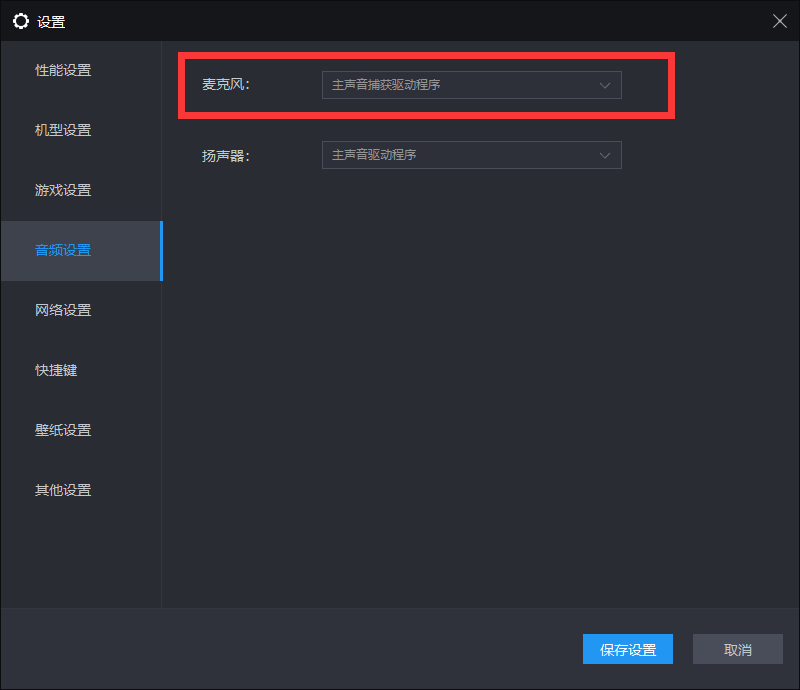Go to the 网络设置 section

tap(63, 310)
